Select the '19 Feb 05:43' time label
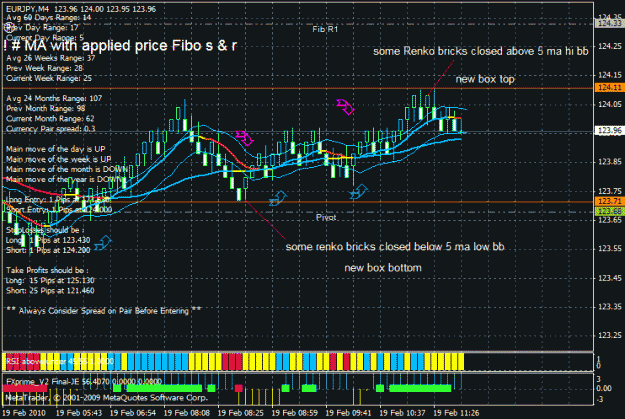Image resolution: width=625 pixels, height=419 pixels. click(79, 413)
